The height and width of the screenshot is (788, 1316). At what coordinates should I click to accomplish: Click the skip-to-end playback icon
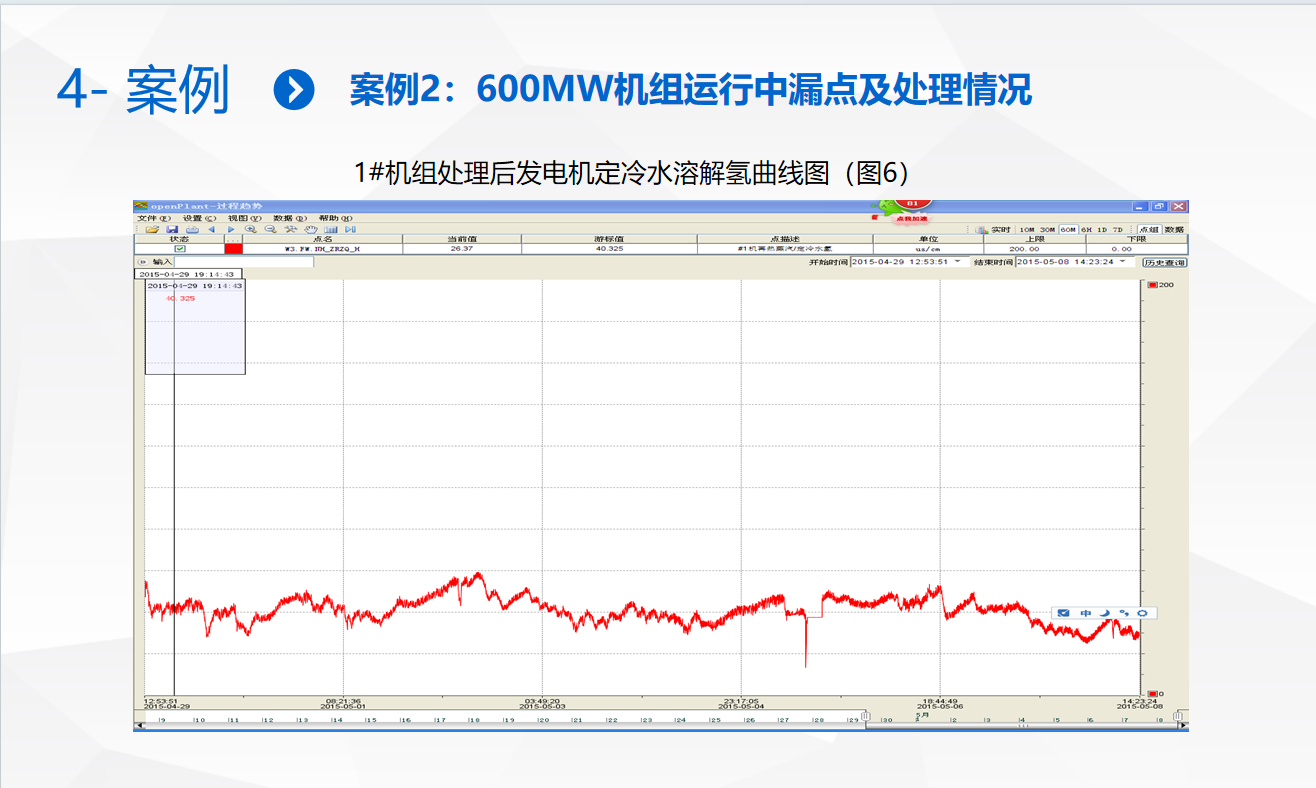point(350,229)
